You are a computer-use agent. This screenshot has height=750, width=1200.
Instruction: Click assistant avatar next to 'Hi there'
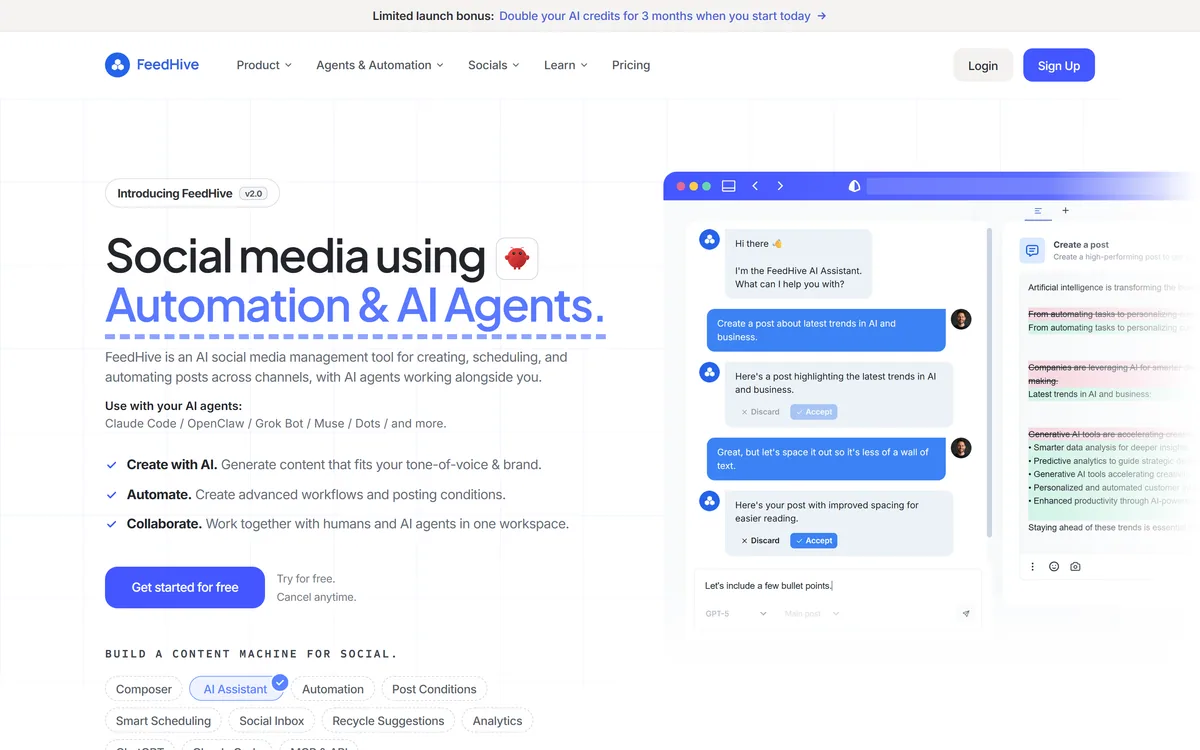709,240
